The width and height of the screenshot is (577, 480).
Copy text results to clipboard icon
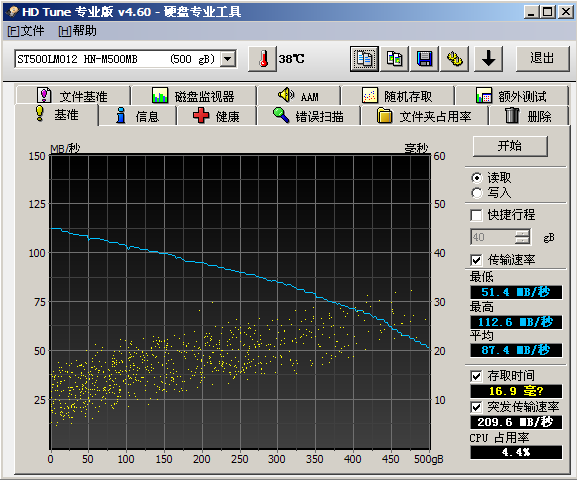coord(364,59)
